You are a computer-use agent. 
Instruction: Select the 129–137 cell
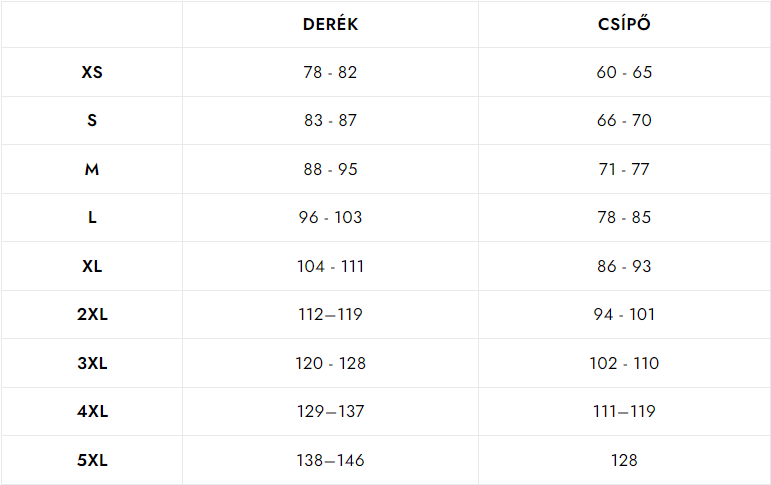330,411
